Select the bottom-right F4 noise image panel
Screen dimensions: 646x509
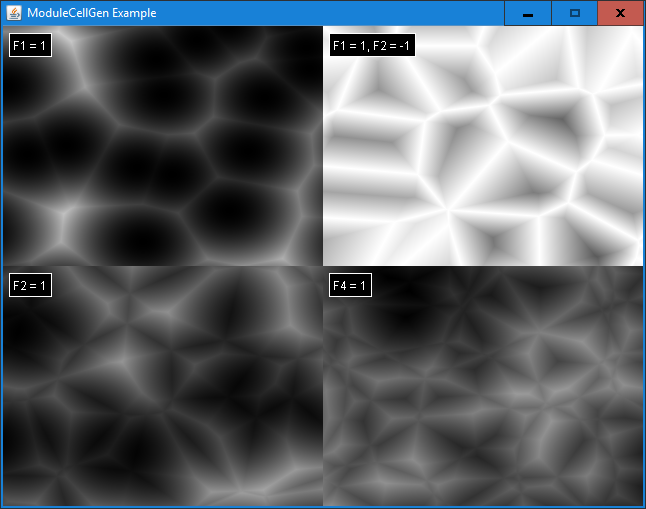coord(482,390)
